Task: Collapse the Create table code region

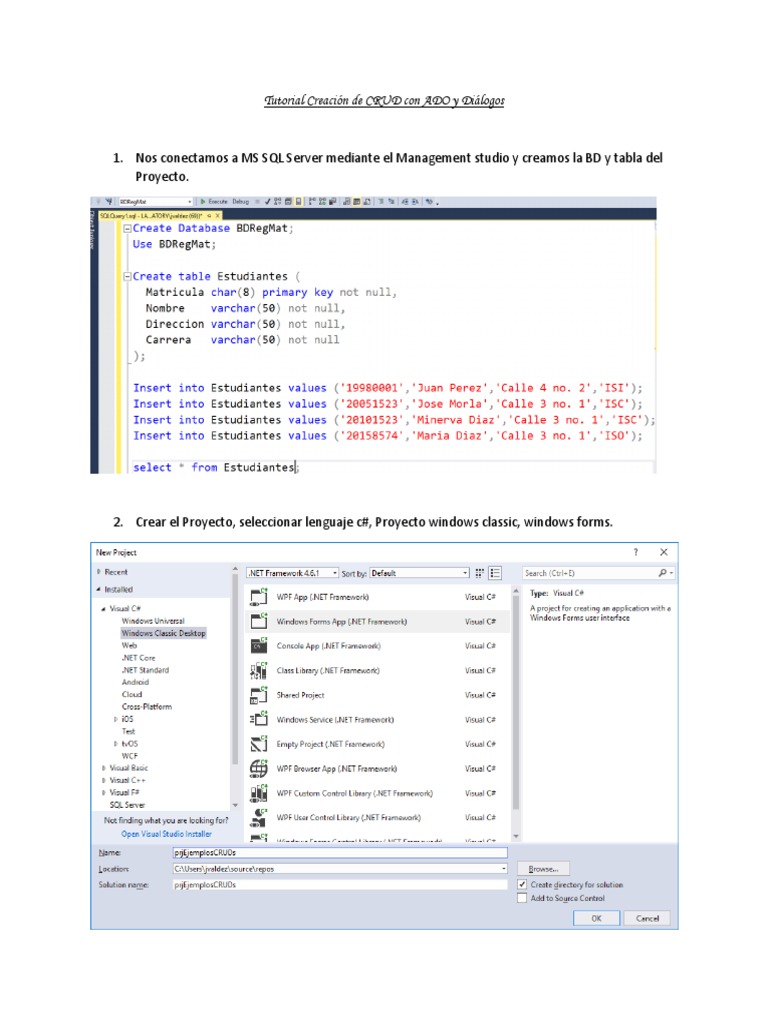Action: click(x=127, y=276)
